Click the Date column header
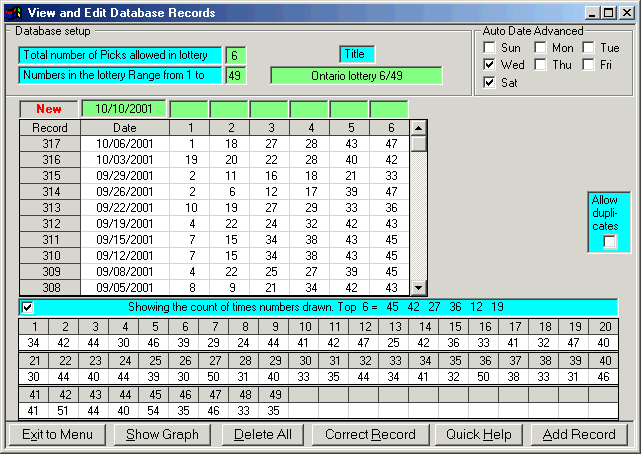Screen dimensions: 641x454 click(125, 128)
